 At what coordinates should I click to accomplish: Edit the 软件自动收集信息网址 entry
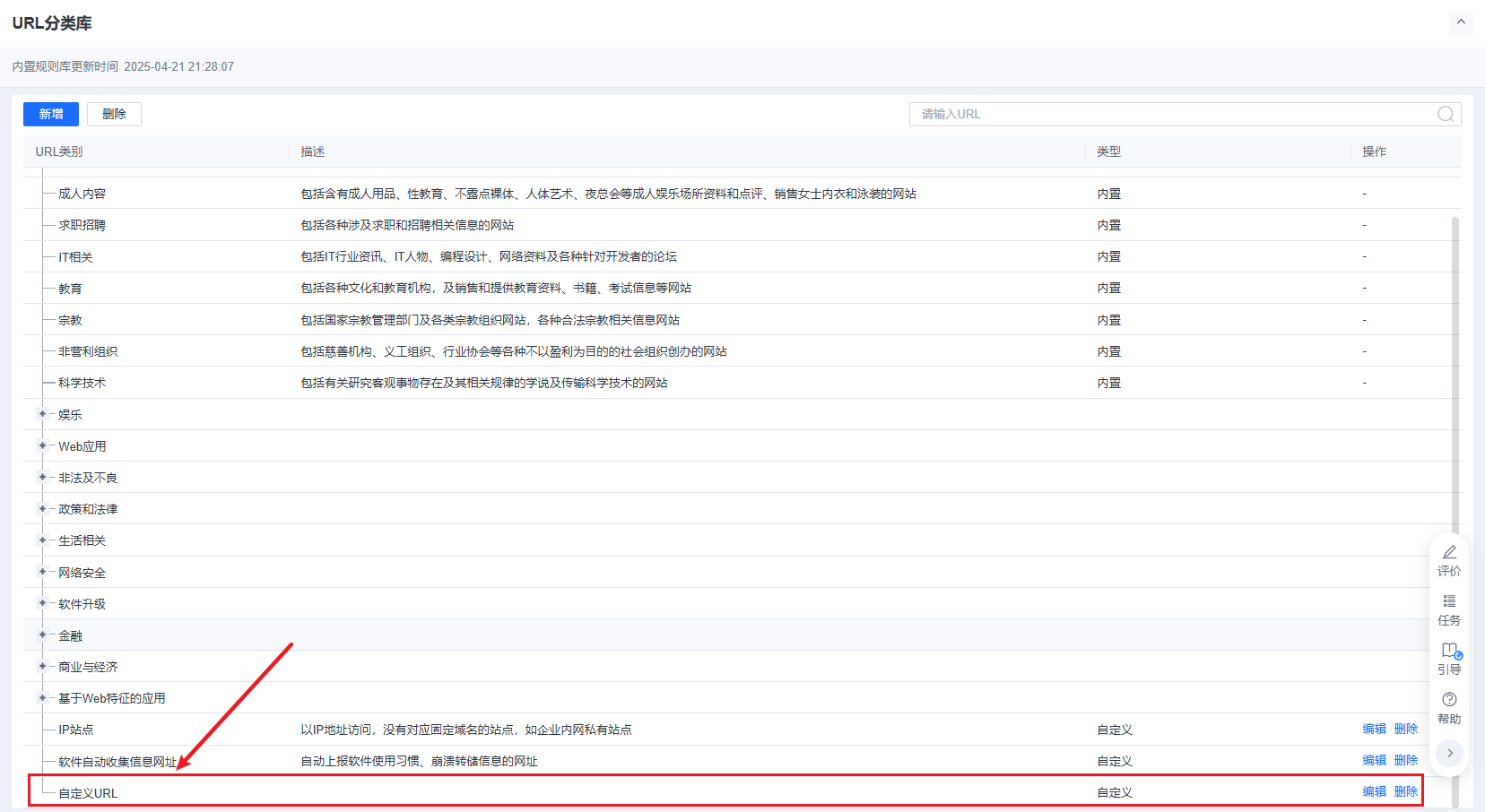[1374, 760]
